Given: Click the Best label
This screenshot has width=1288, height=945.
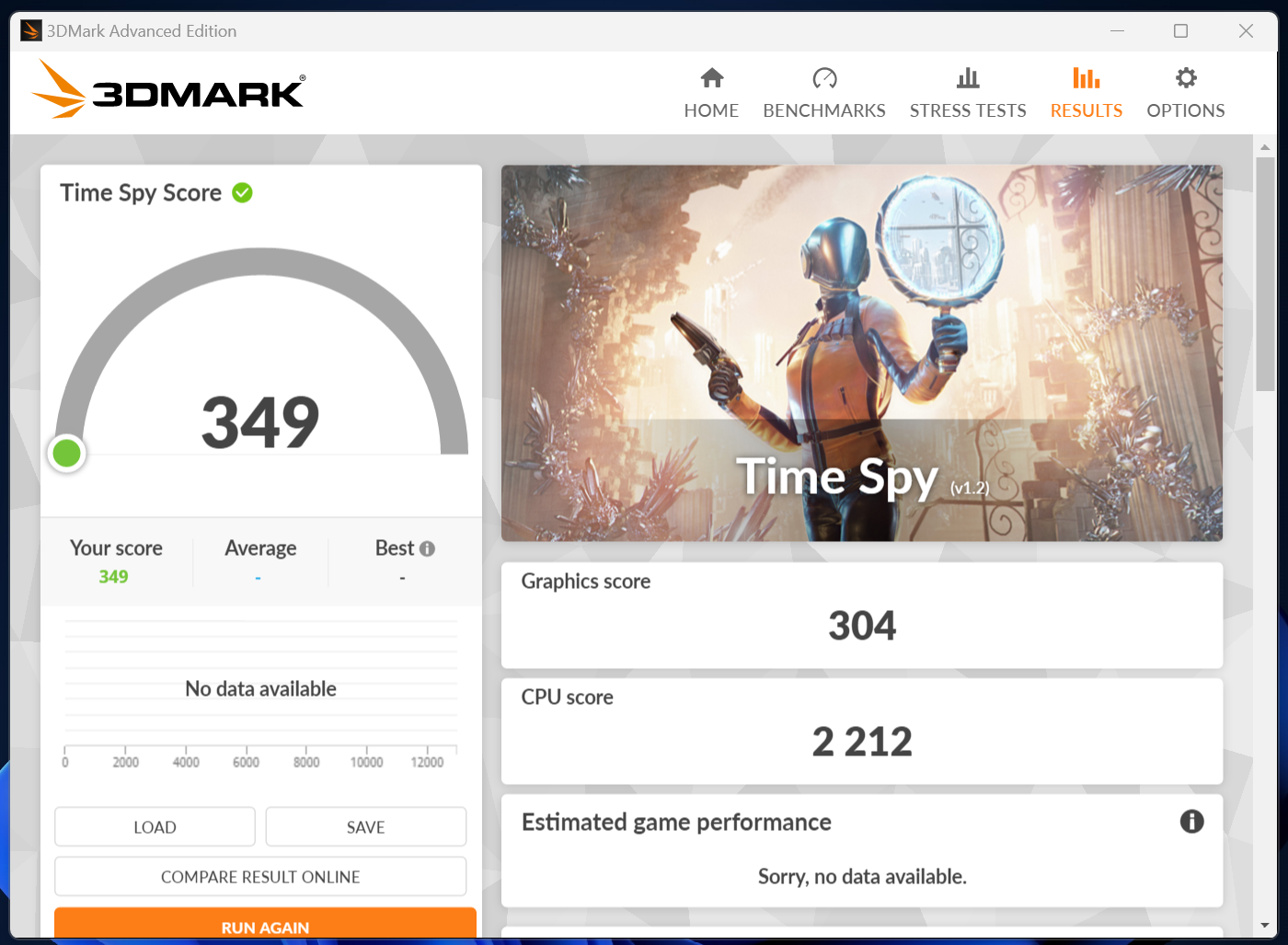Looking at the screenshot, I should click(395, 548).
